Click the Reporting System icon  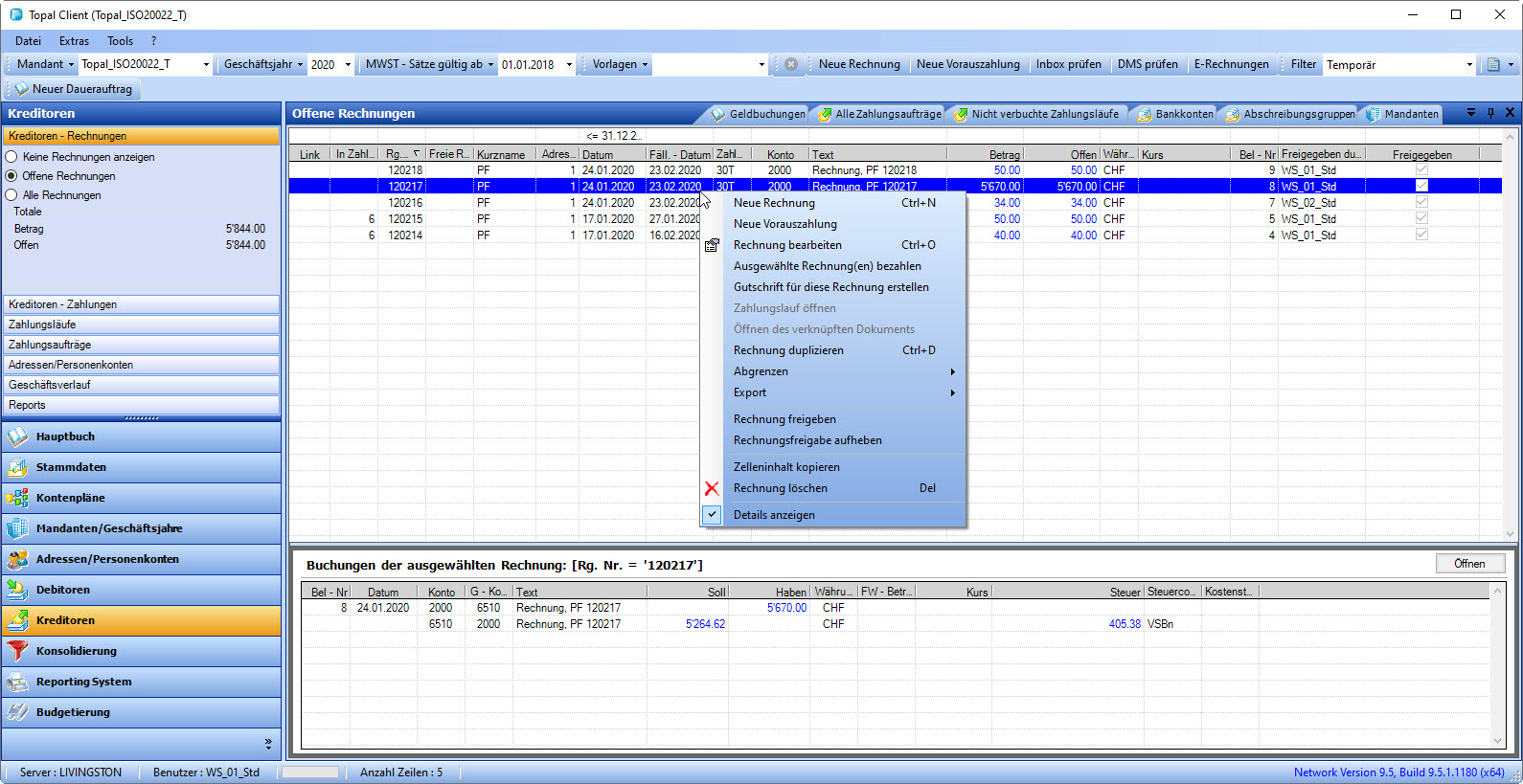tap(17, 682)
